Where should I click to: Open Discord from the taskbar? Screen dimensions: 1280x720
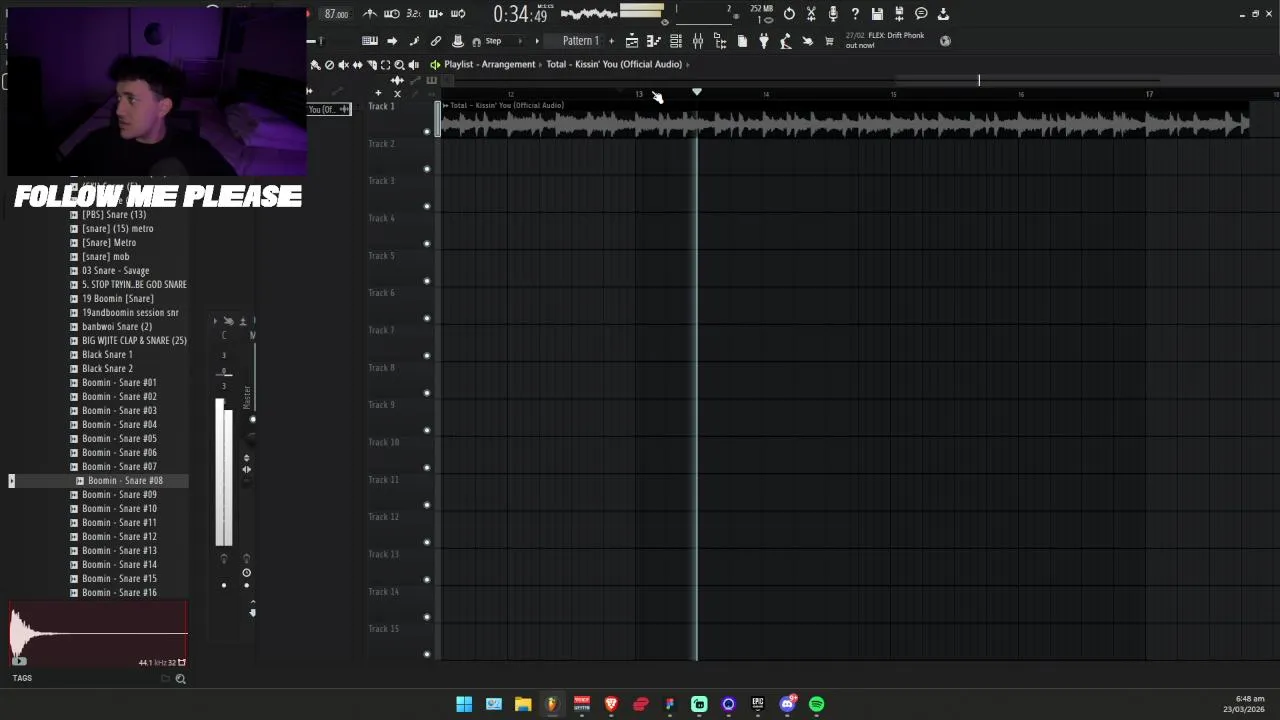point(787,704)
